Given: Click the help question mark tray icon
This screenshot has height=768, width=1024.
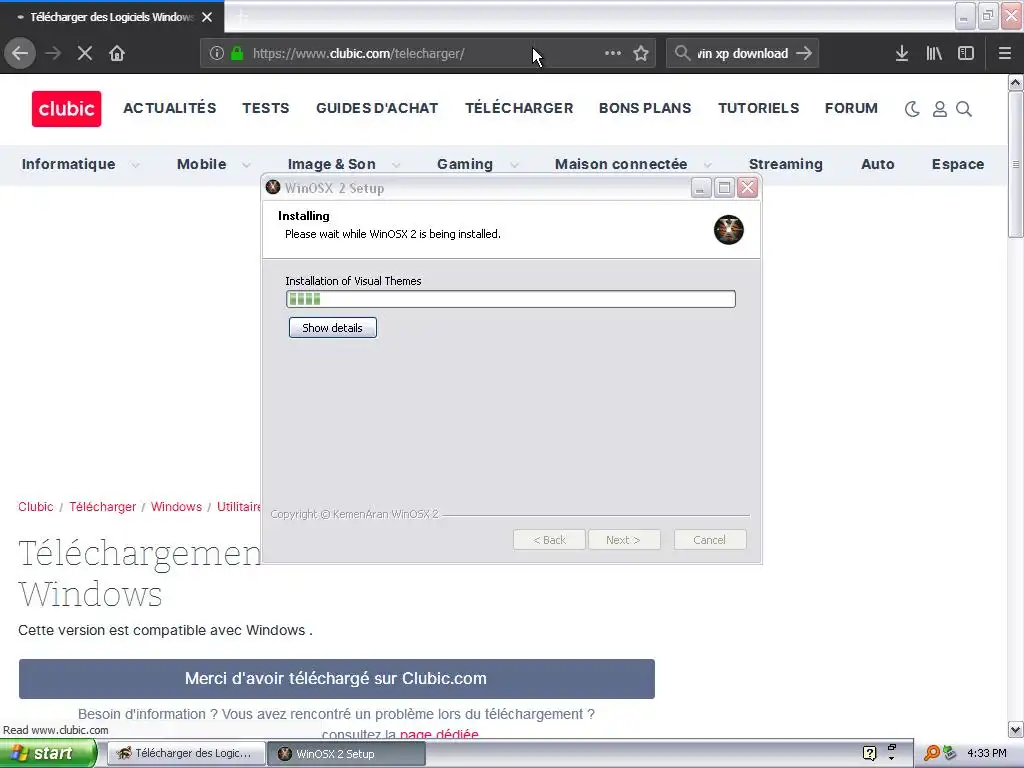Looking at the screenshot, I should pos(869,753).
